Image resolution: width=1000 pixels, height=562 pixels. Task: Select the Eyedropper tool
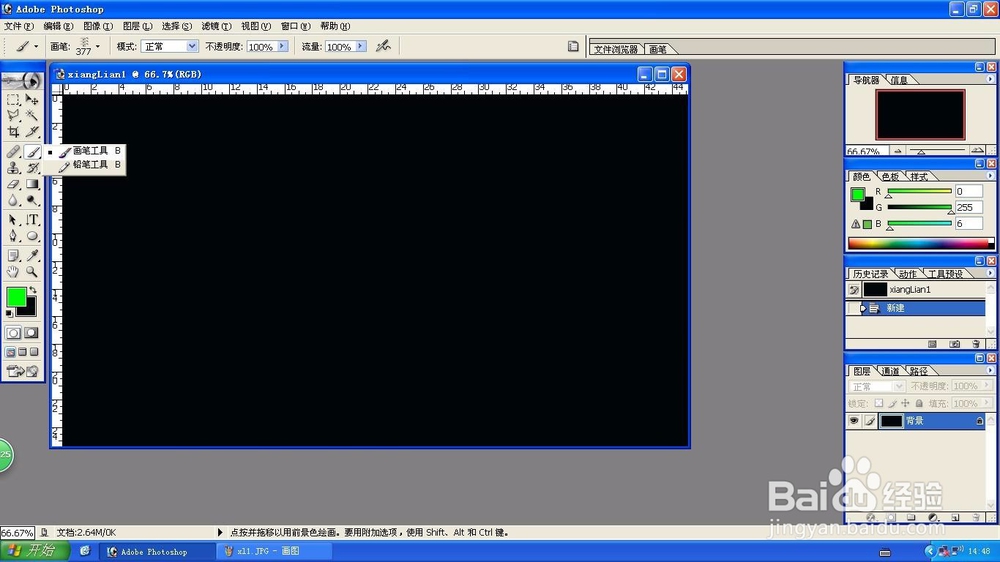click(x=32, y=255)
